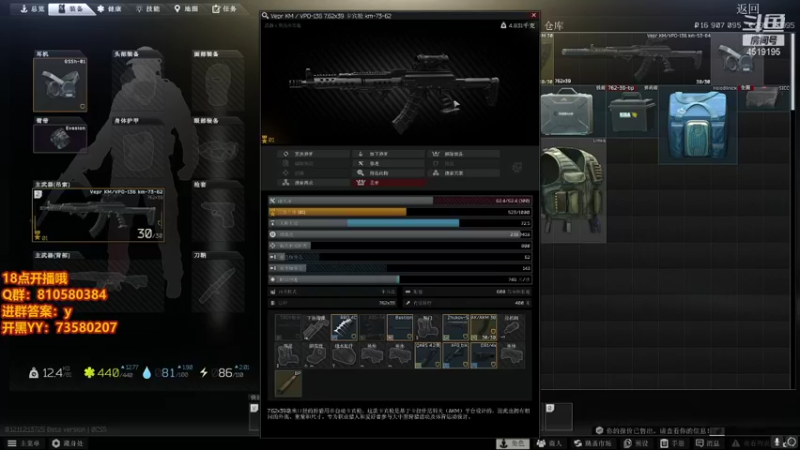800x450 pixels.
Task: Select the green tactical vest in stash
Action: coord(573,190)
